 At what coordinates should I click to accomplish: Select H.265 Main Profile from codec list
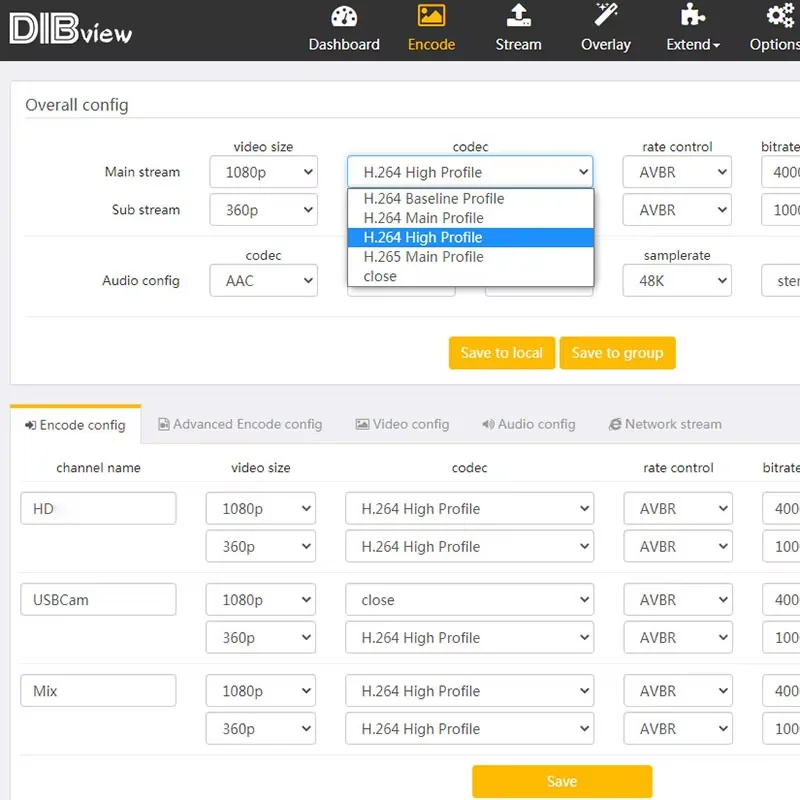(423, 257)
